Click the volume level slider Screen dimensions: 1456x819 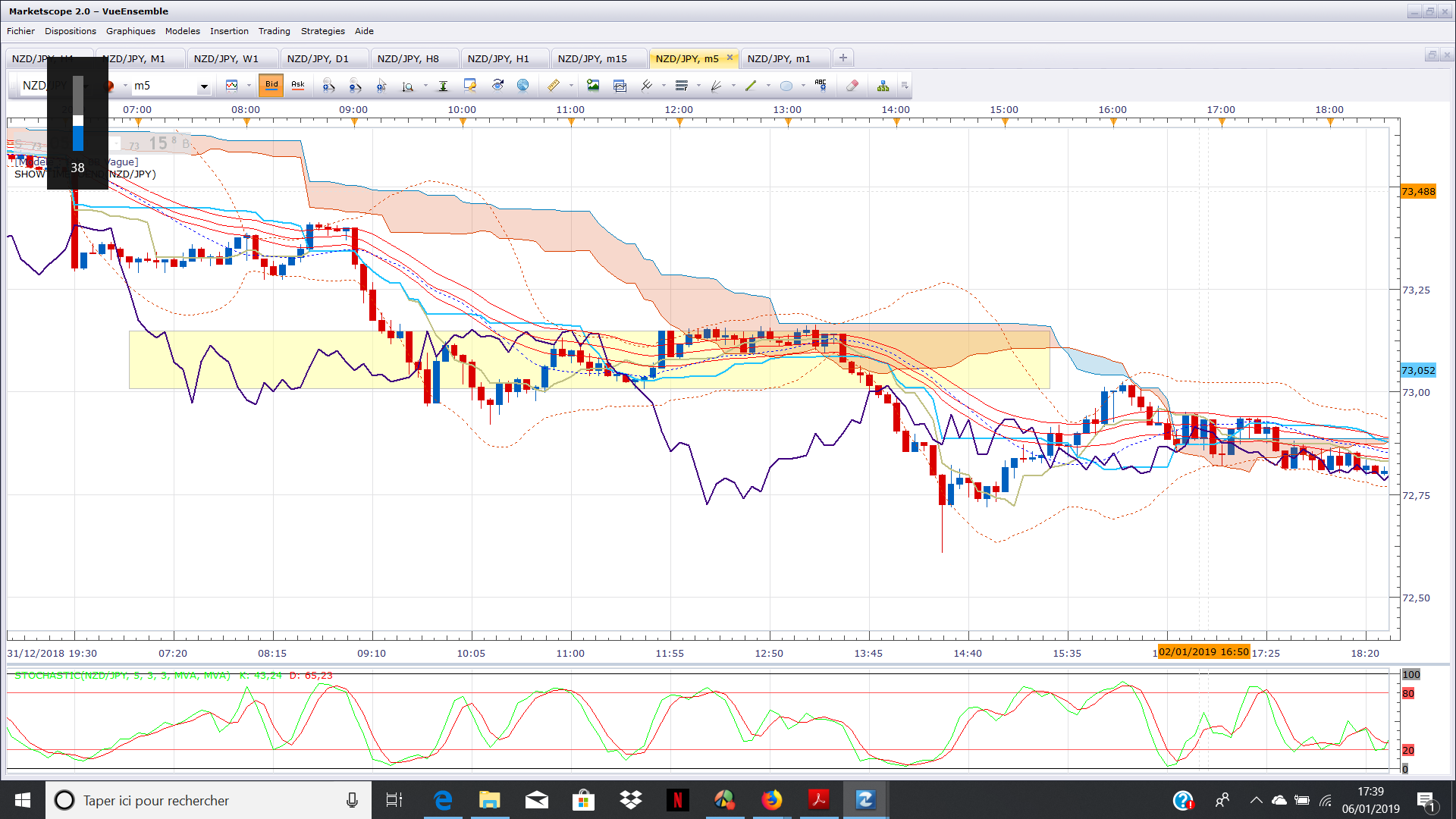point(78,113)
